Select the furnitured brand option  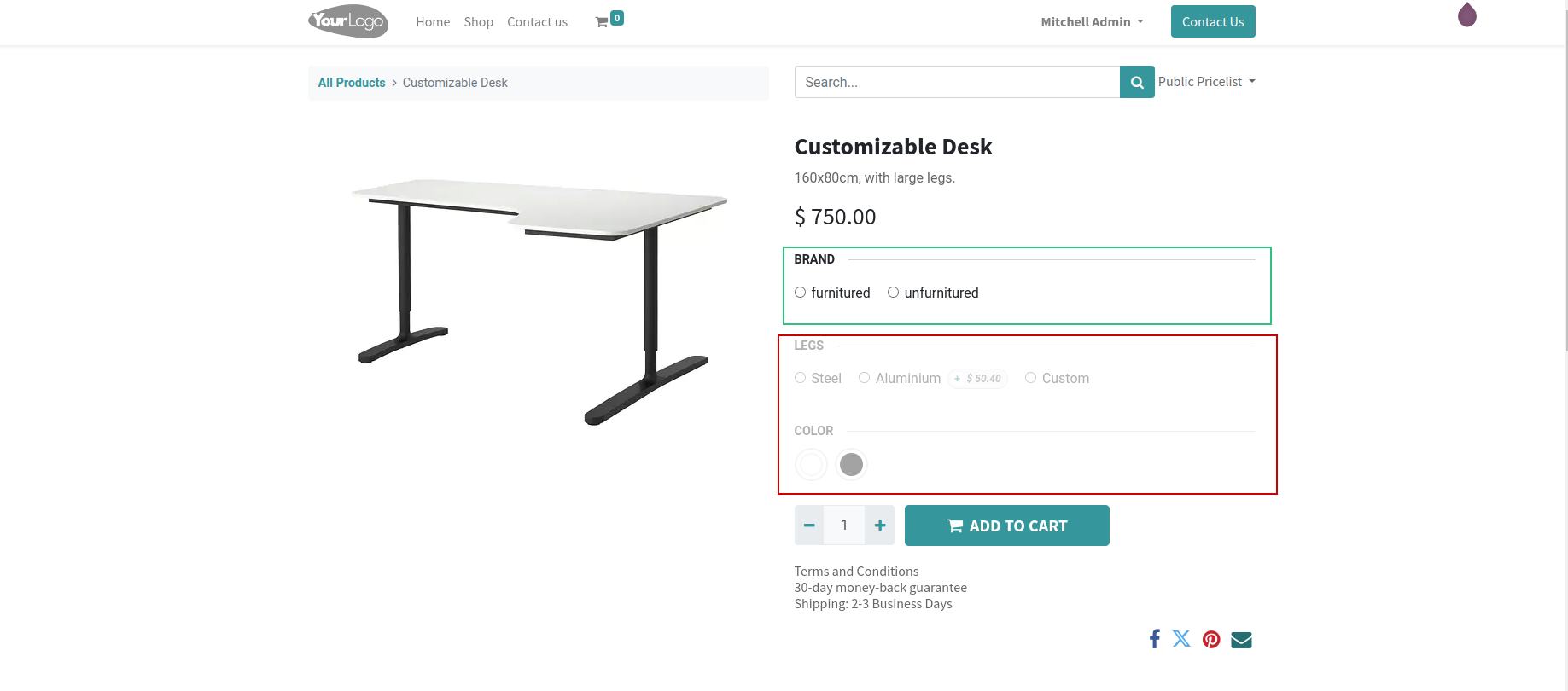coord(800,293)
